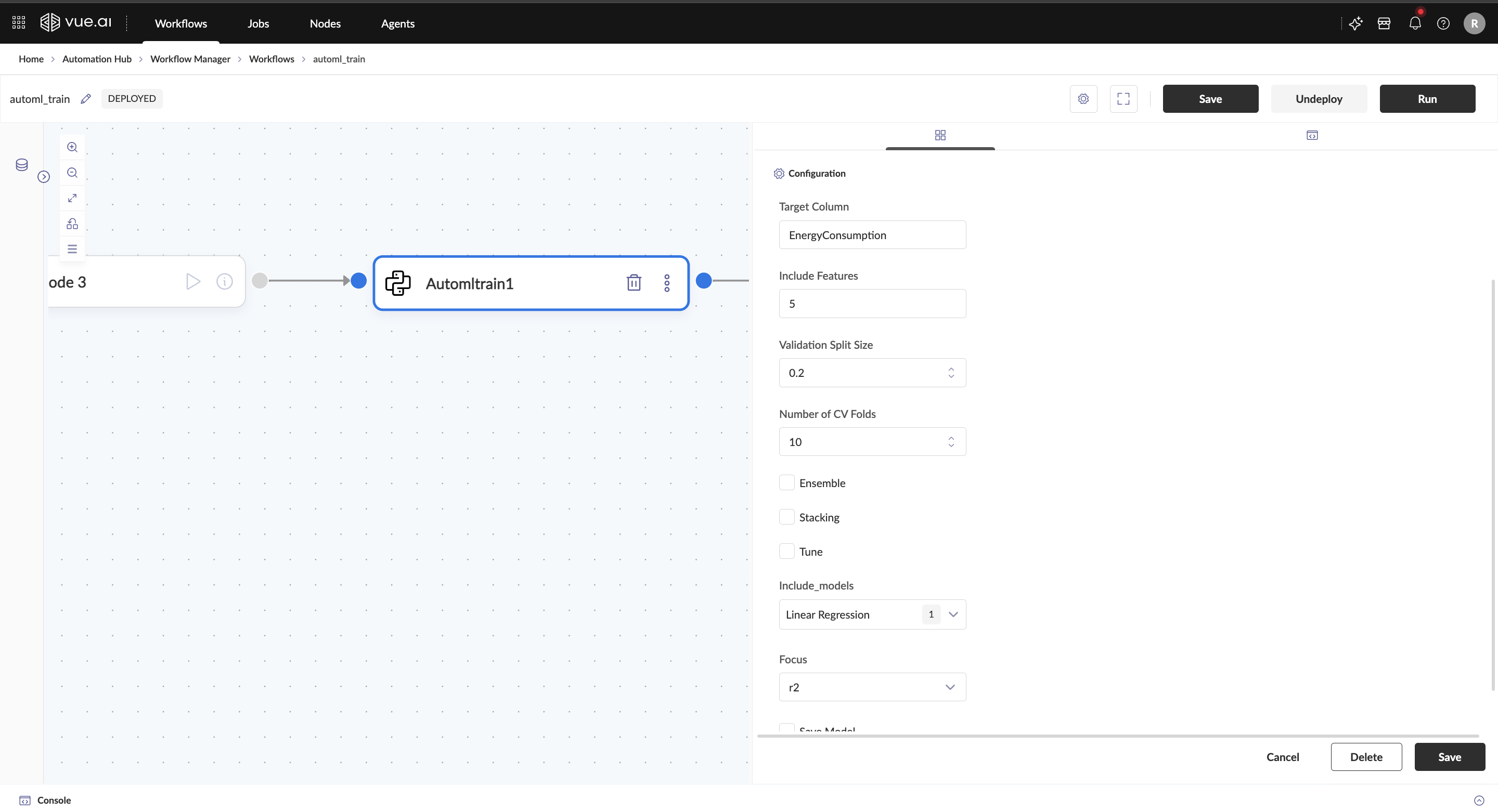This screenshot has height=812, width=1498.
Task: Click the fit-to-view arrows icon
Action: (72, 198)
